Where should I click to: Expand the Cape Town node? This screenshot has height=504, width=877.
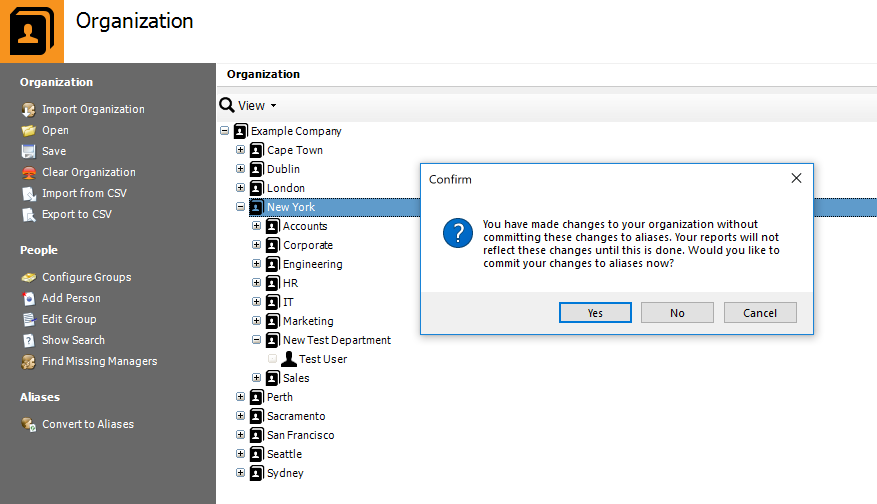(241, 150)
